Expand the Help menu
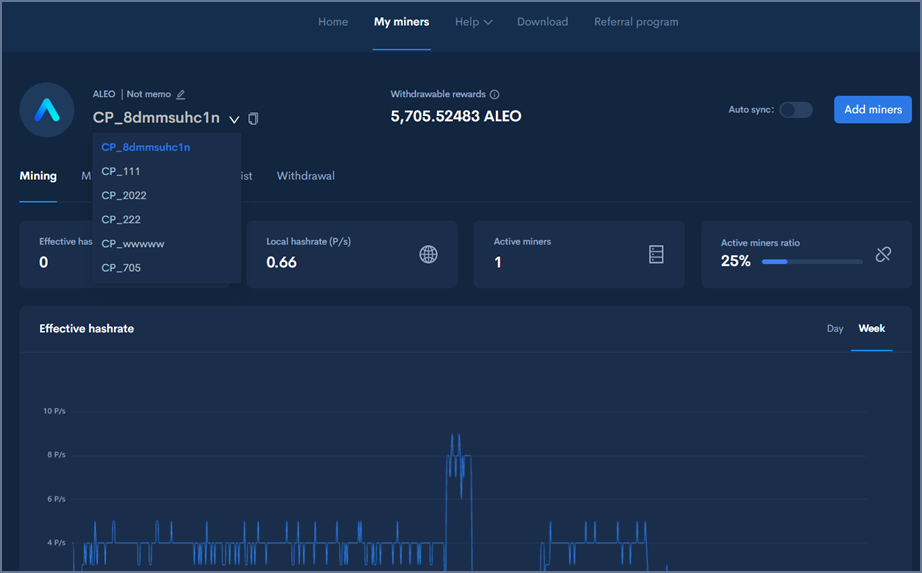922x573 pixels. [x=474, y=22]
